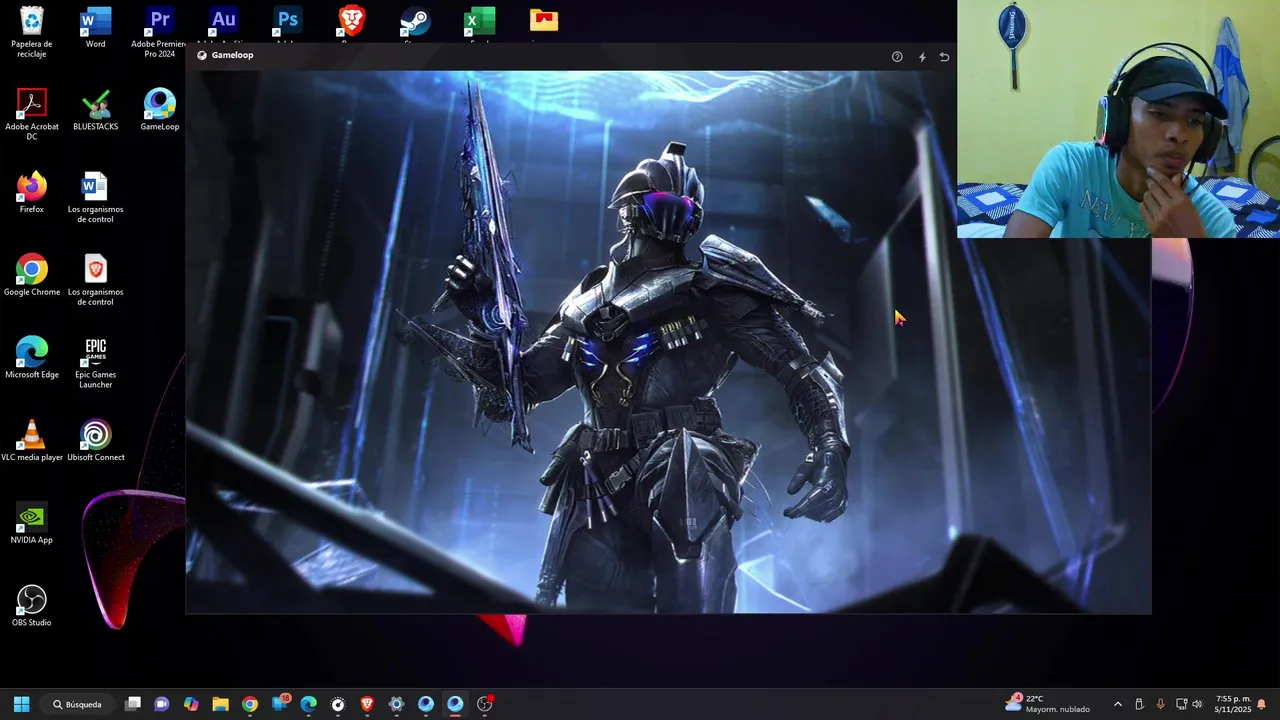Open the volume control in the system tray
Screen dimensions: 1280x720
click(1197, 704)
